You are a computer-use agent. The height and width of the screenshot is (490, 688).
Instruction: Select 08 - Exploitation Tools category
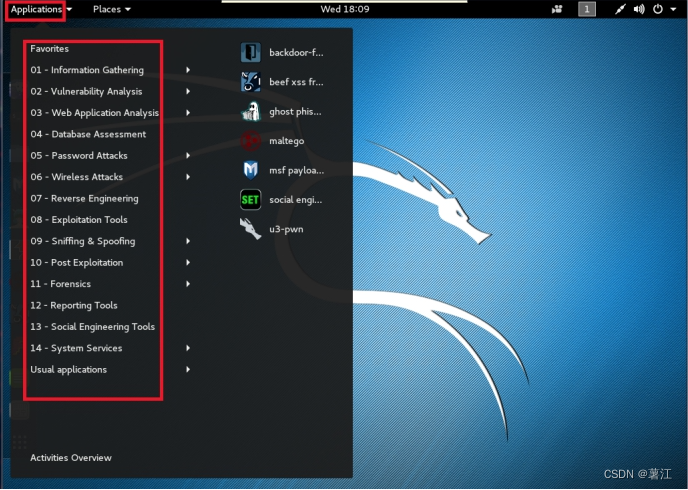[x=79, y=220]
